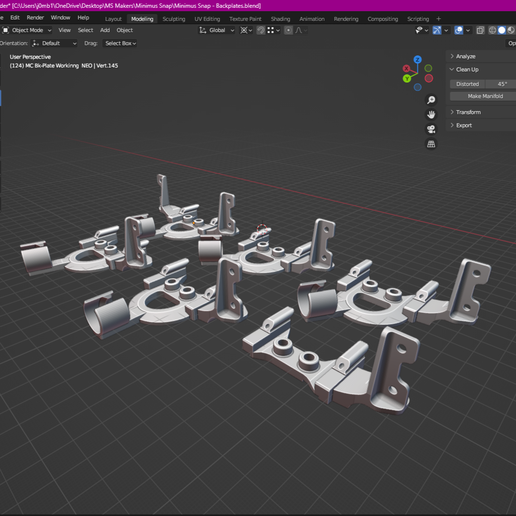Switch to the Compositing workspace tab
Viewport: 516px width, 516px height.
pyautogui.click(x=382, y=19)
